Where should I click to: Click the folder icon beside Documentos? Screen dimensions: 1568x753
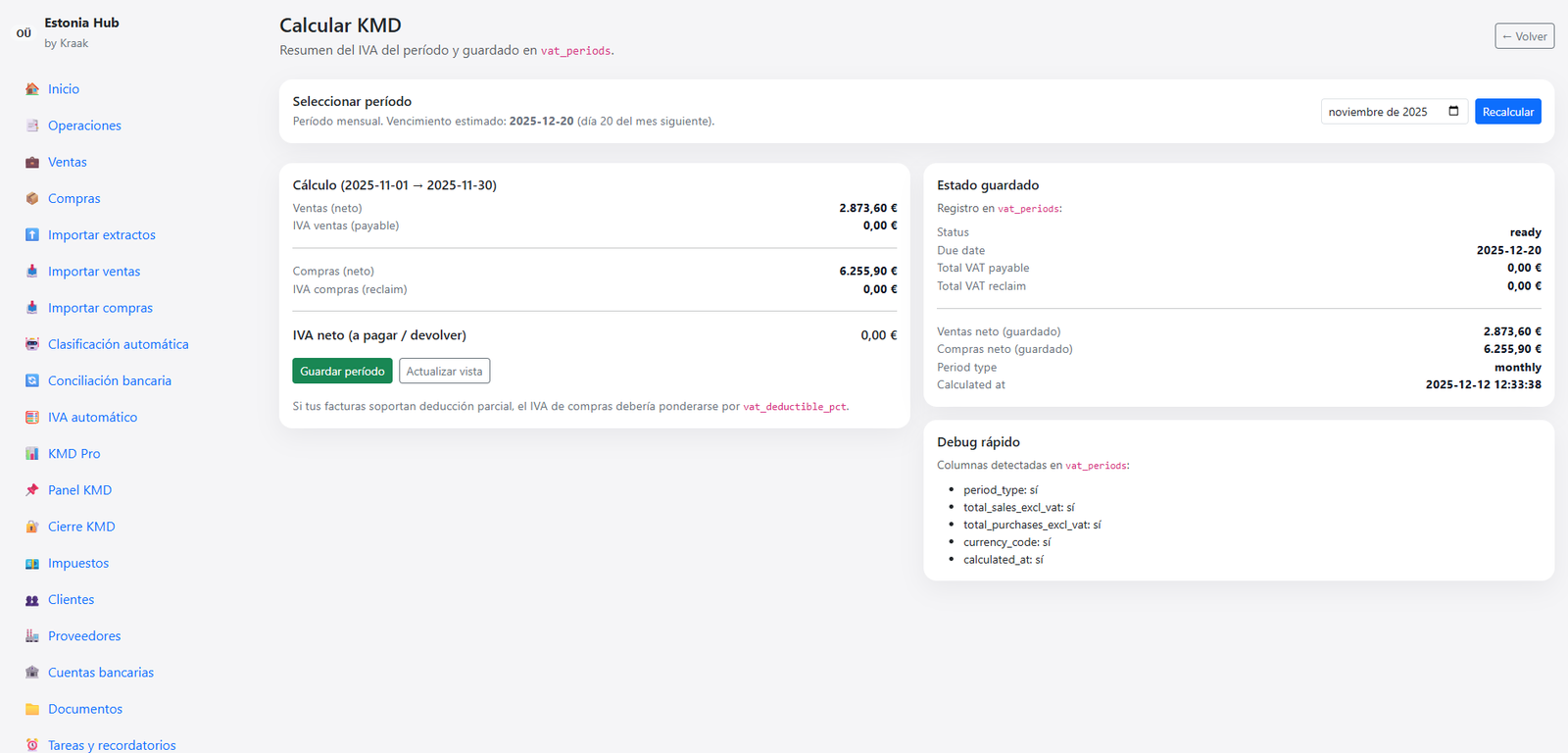pos(32,709)
